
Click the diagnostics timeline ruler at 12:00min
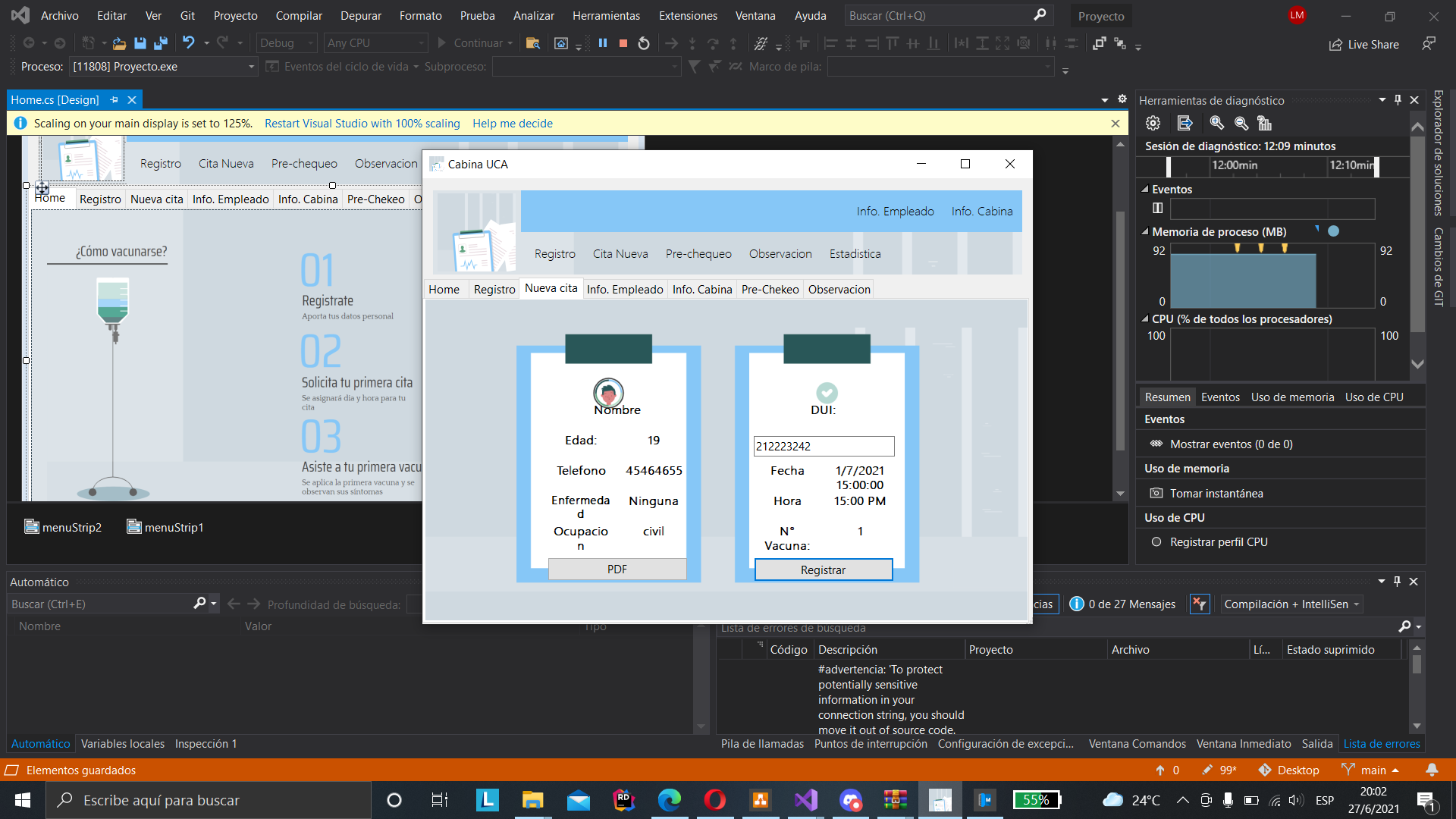click(1235, 165)
